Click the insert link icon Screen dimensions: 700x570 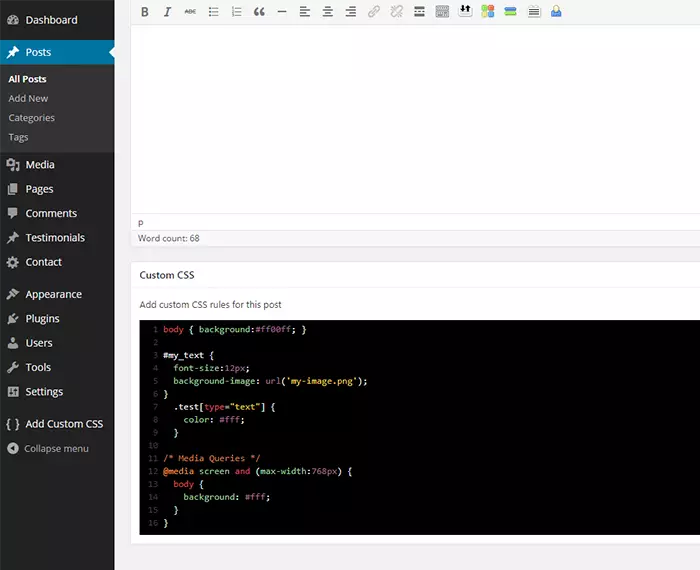[374, 12]
